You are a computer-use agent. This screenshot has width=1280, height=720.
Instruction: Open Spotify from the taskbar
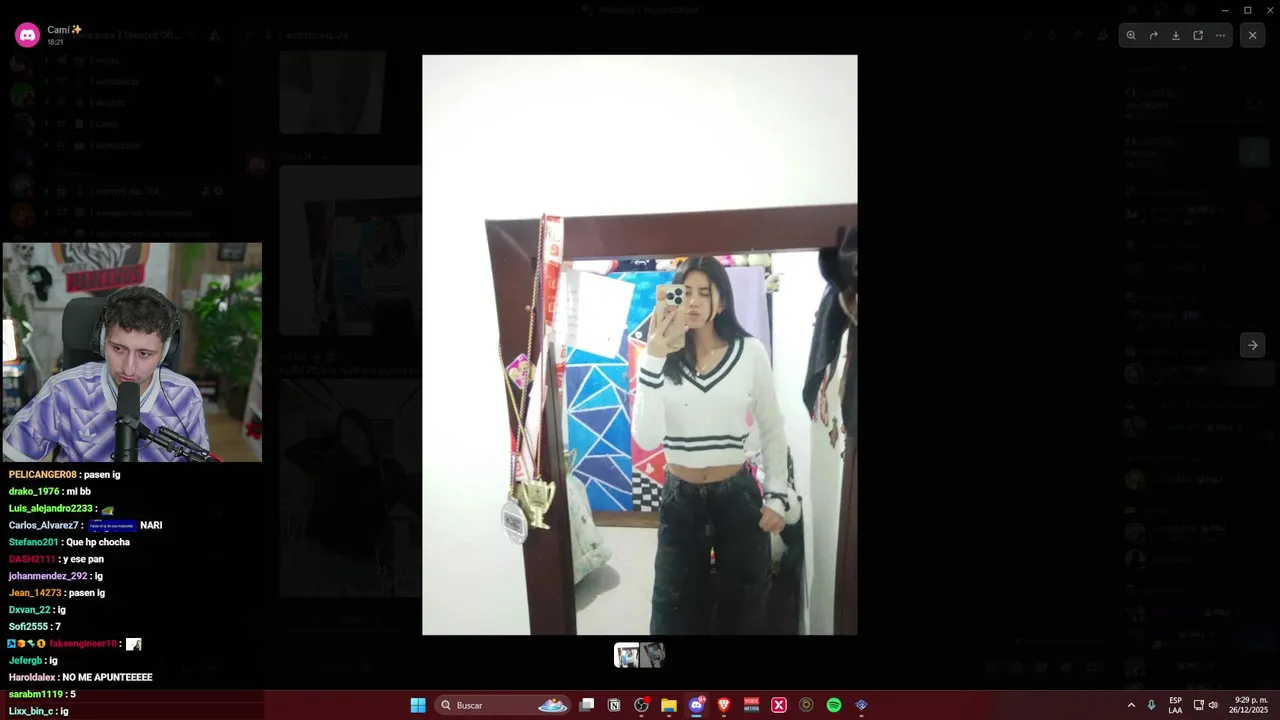[x=834, y=705]
